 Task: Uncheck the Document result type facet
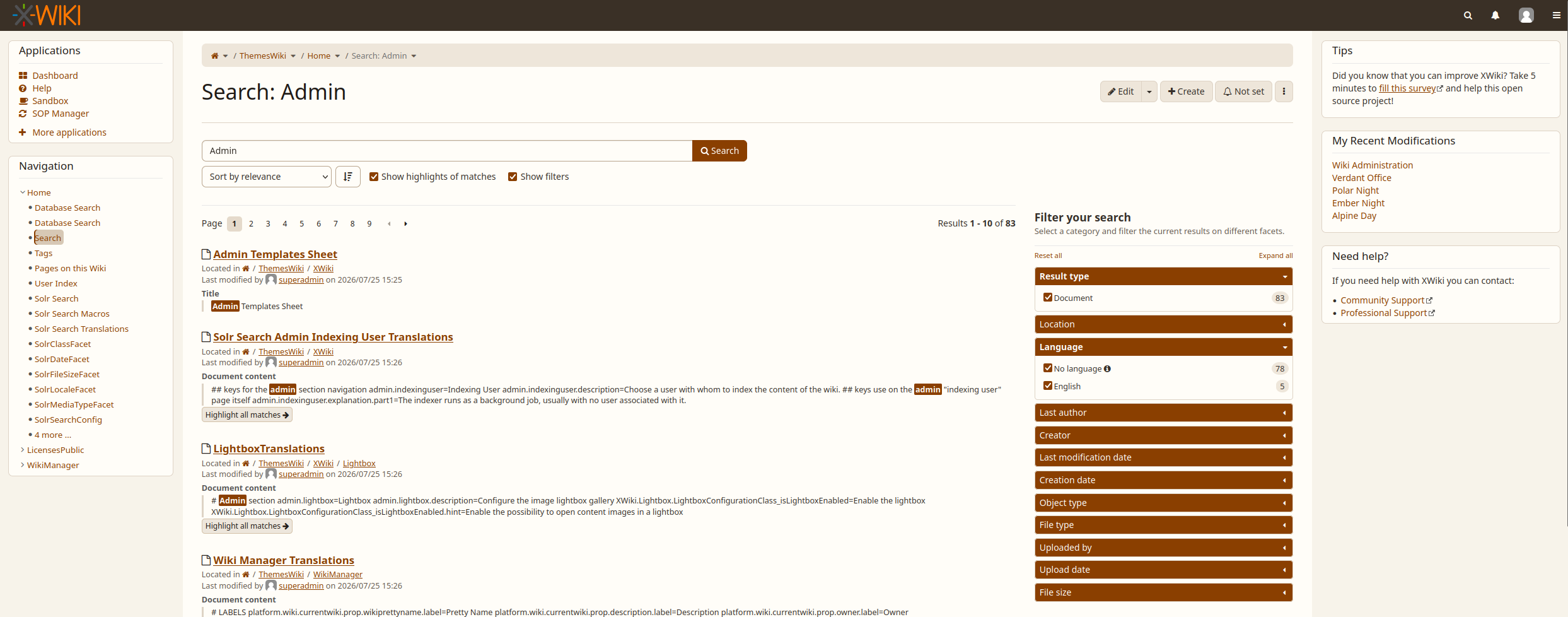pos(1048,297)
